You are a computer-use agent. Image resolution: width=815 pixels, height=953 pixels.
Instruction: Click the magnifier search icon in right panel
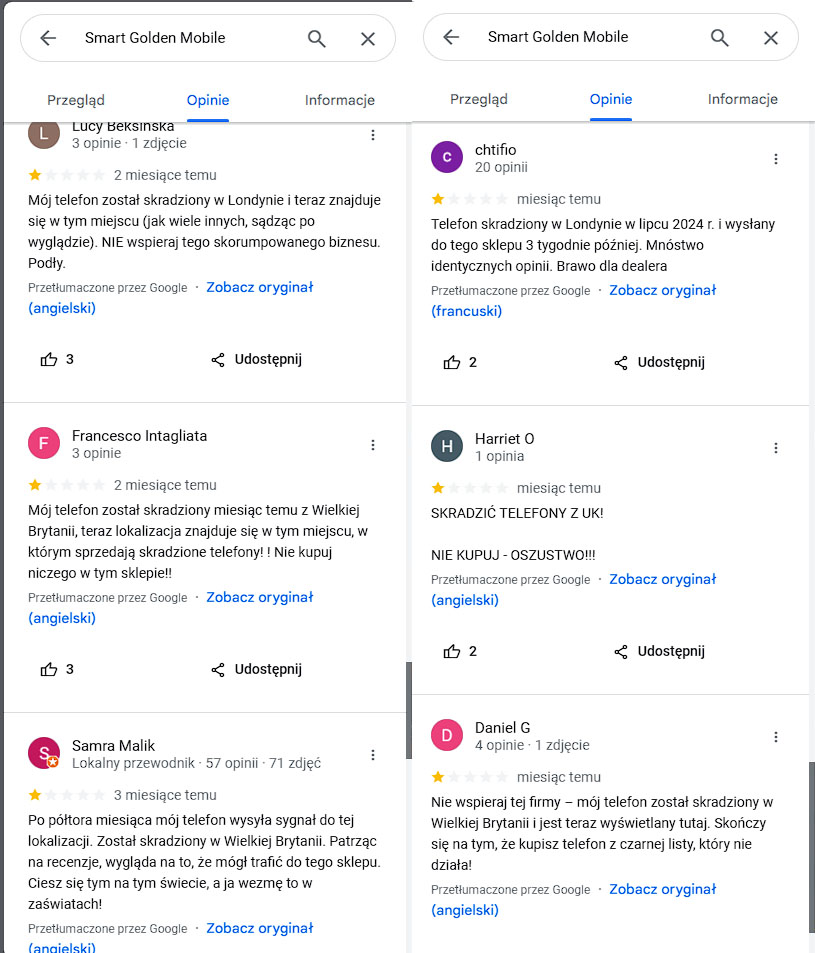pyautogui.click(x=720, y=38)
